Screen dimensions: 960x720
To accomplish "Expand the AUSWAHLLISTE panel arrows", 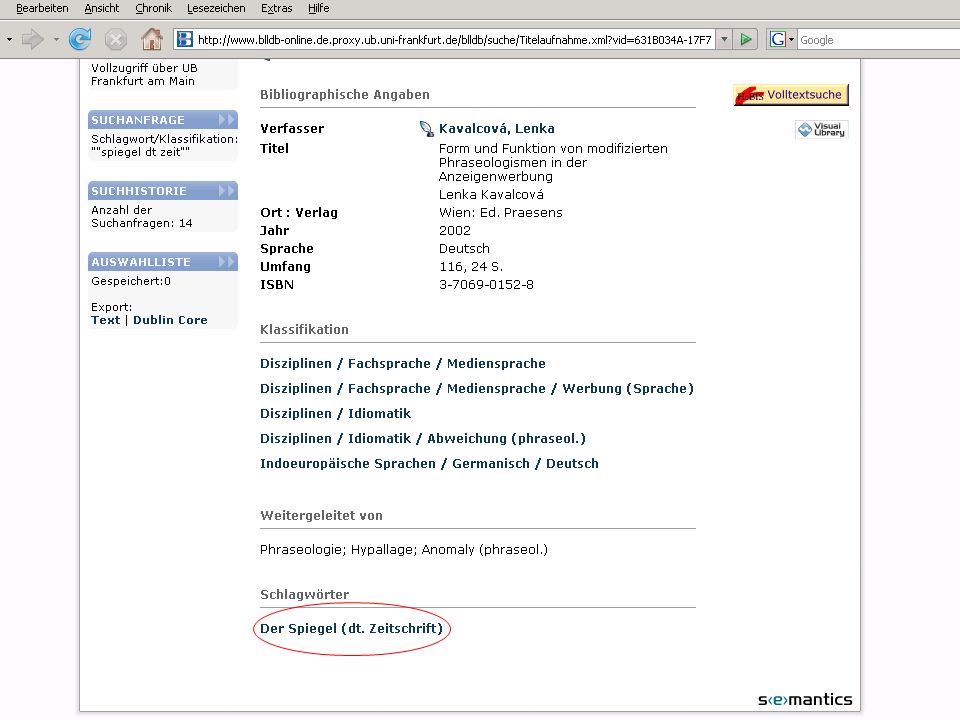I will click(227, 261).
